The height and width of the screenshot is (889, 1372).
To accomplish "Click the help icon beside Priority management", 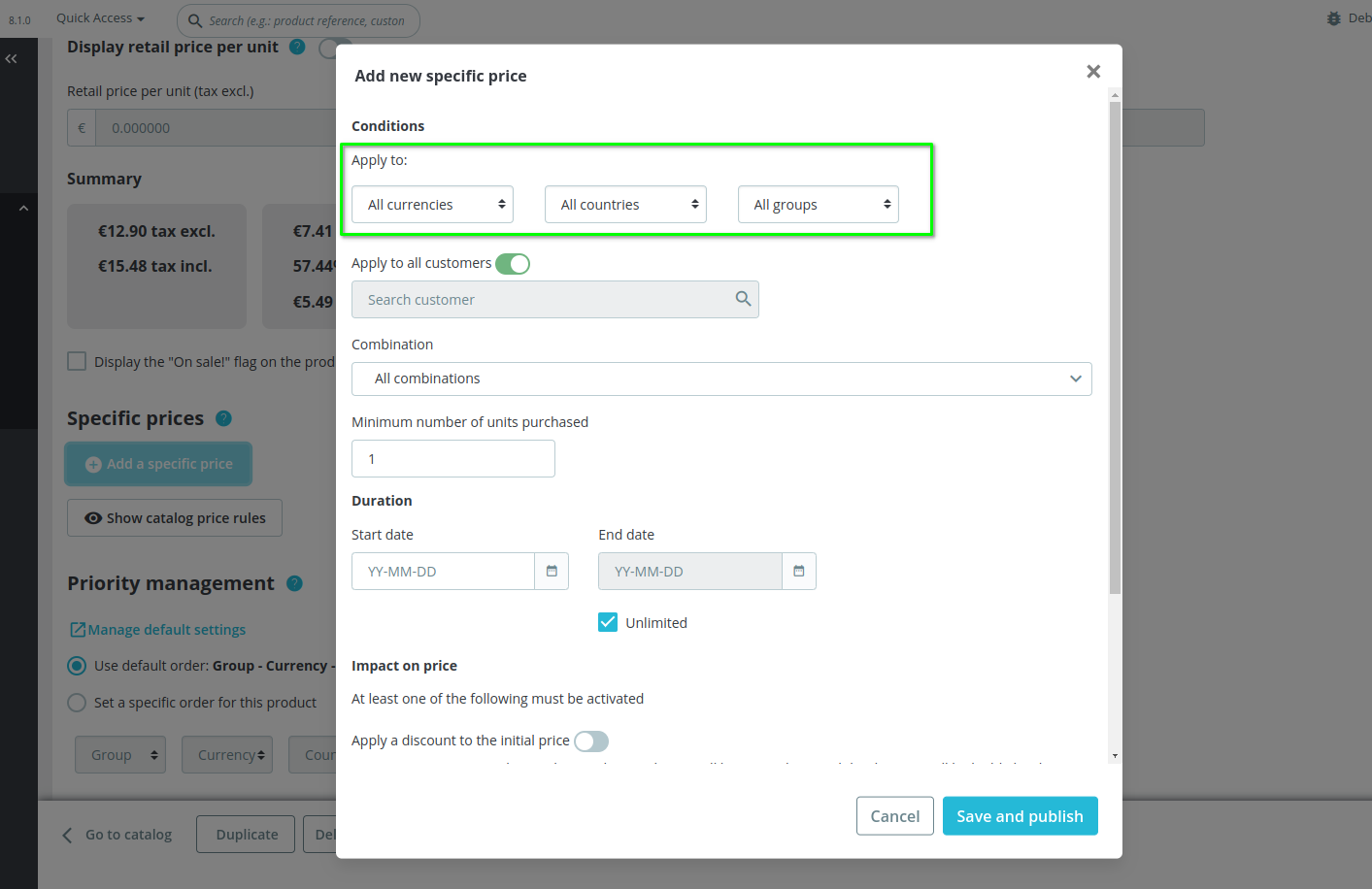I will pyautogui.click(x=294, y=583).
